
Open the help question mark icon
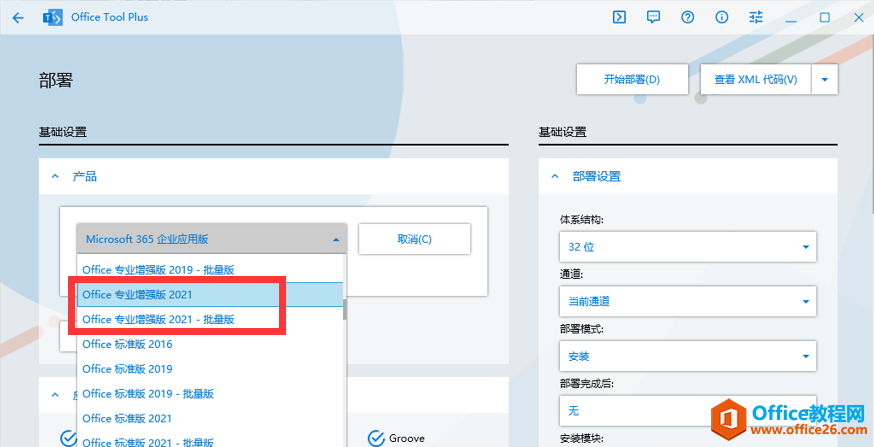(688, 17)
